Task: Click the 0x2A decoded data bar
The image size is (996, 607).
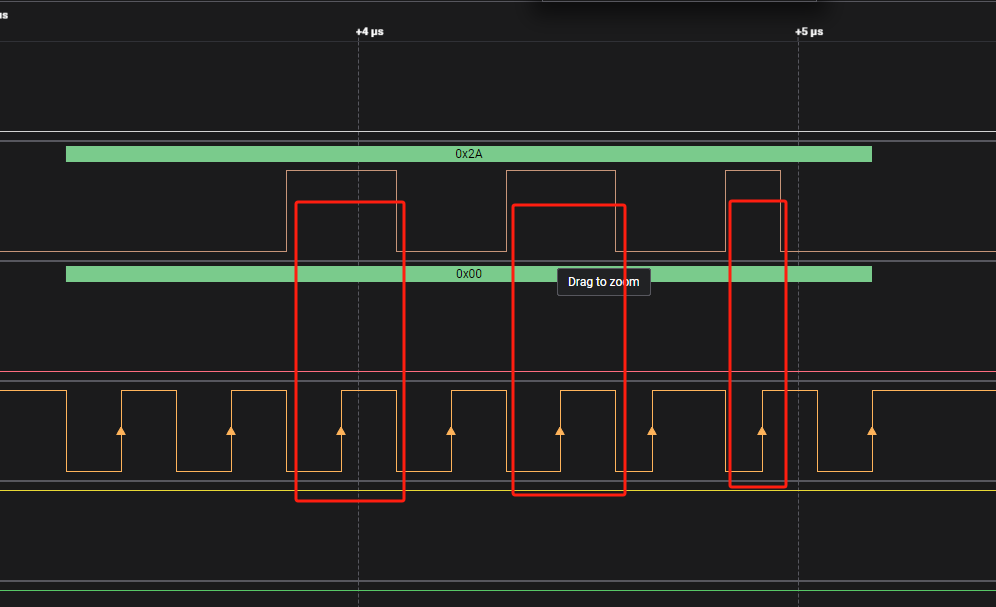Action: click(468, 154)
